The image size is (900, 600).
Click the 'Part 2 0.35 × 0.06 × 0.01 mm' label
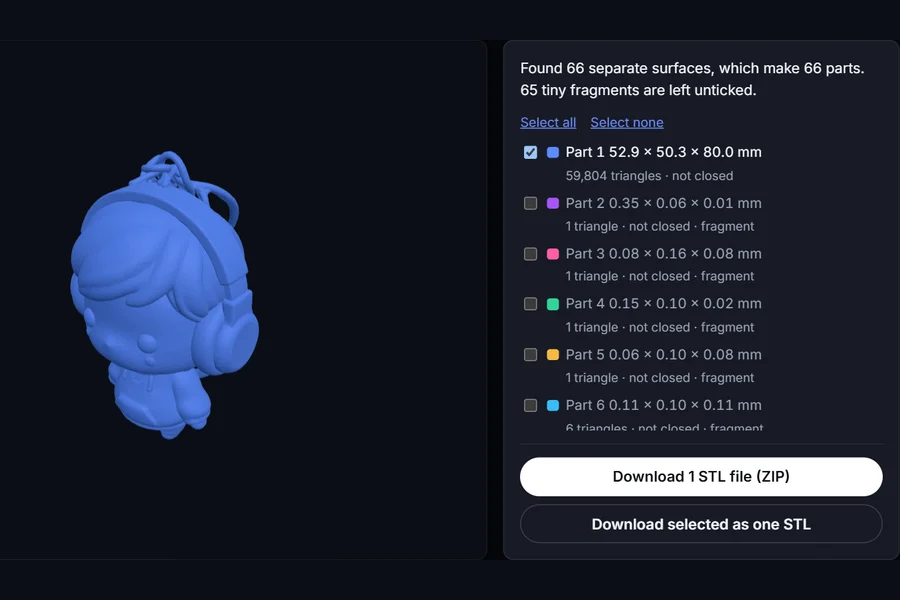(x=664, y=203)
